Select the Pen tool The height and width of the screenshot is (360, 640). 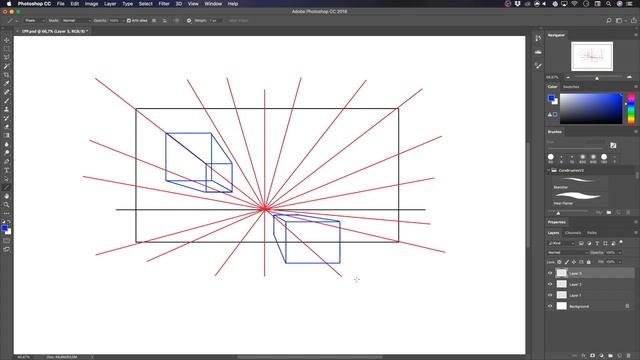point(7,162)
